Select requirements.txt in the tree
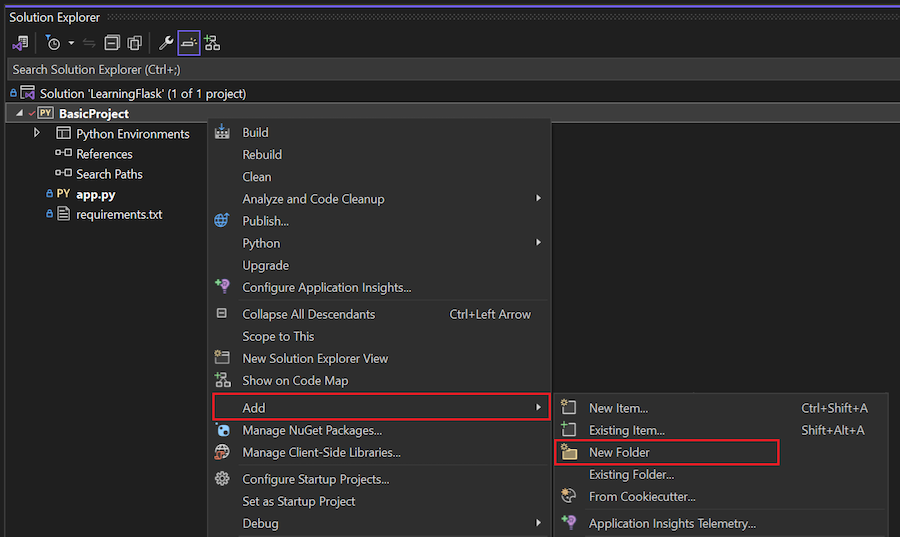This screenshot has width=900, height=537. [118, 214]
